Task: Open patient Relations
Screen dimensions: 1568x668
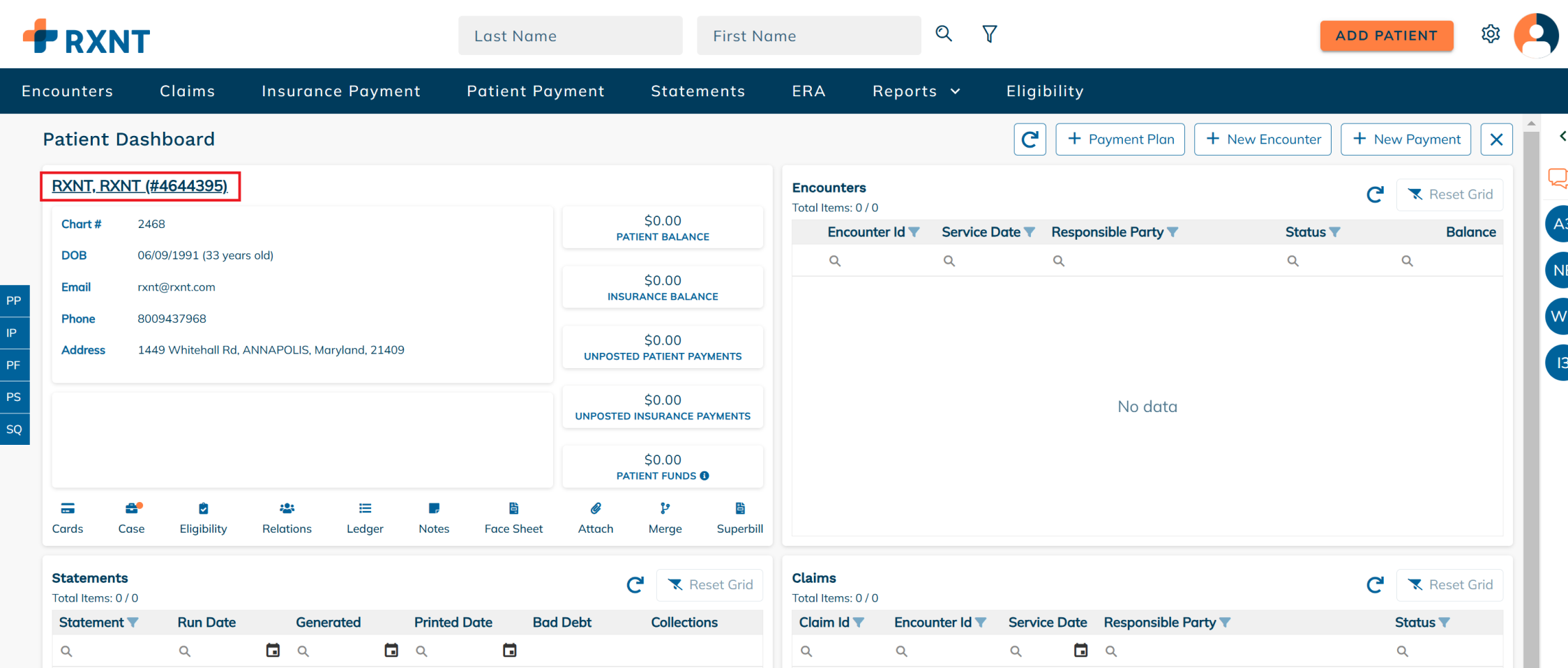Action: (287, 518)
